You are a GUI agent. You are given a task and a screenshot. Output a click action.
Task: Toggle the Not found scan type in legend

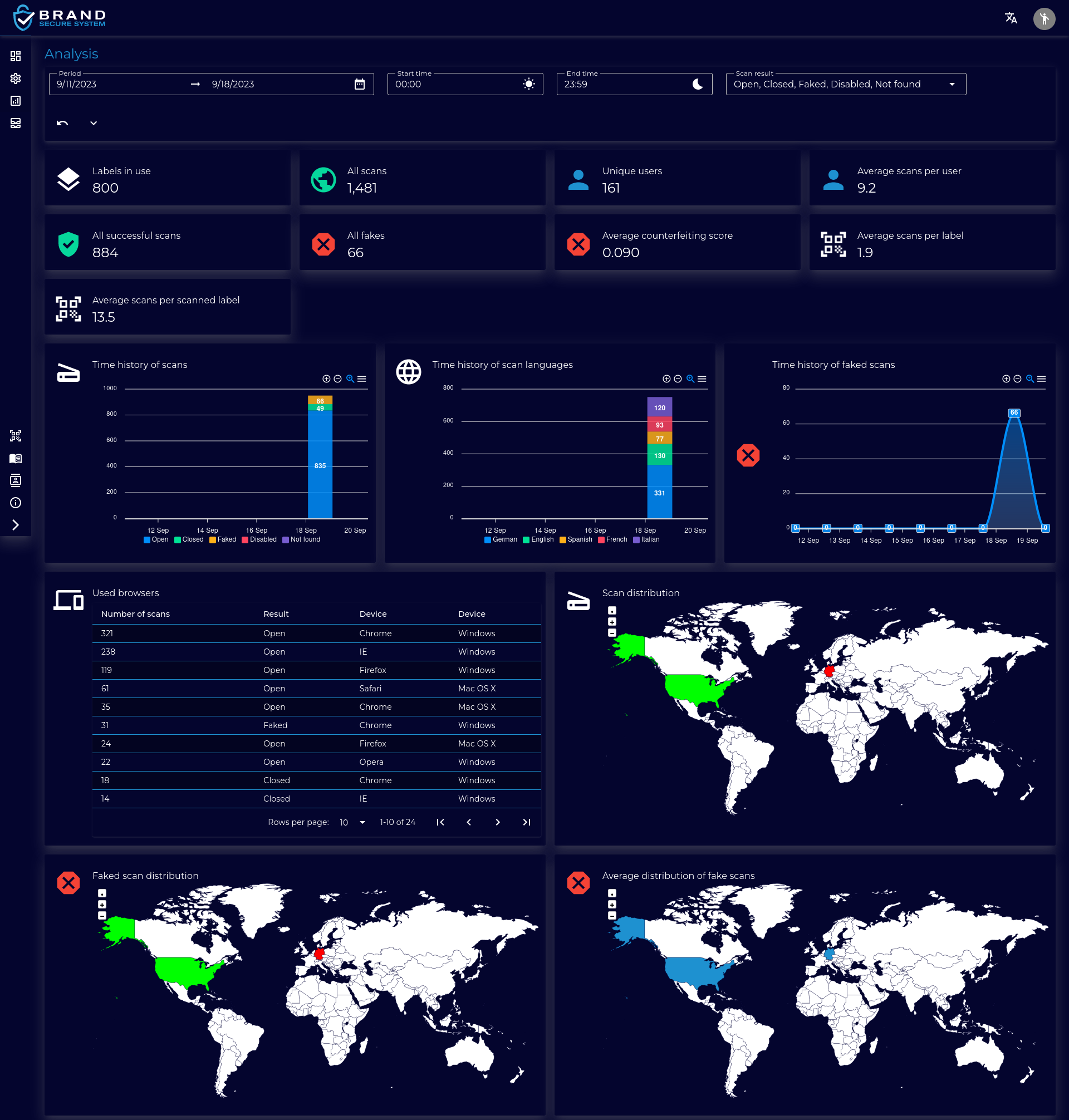coord(299,540)
